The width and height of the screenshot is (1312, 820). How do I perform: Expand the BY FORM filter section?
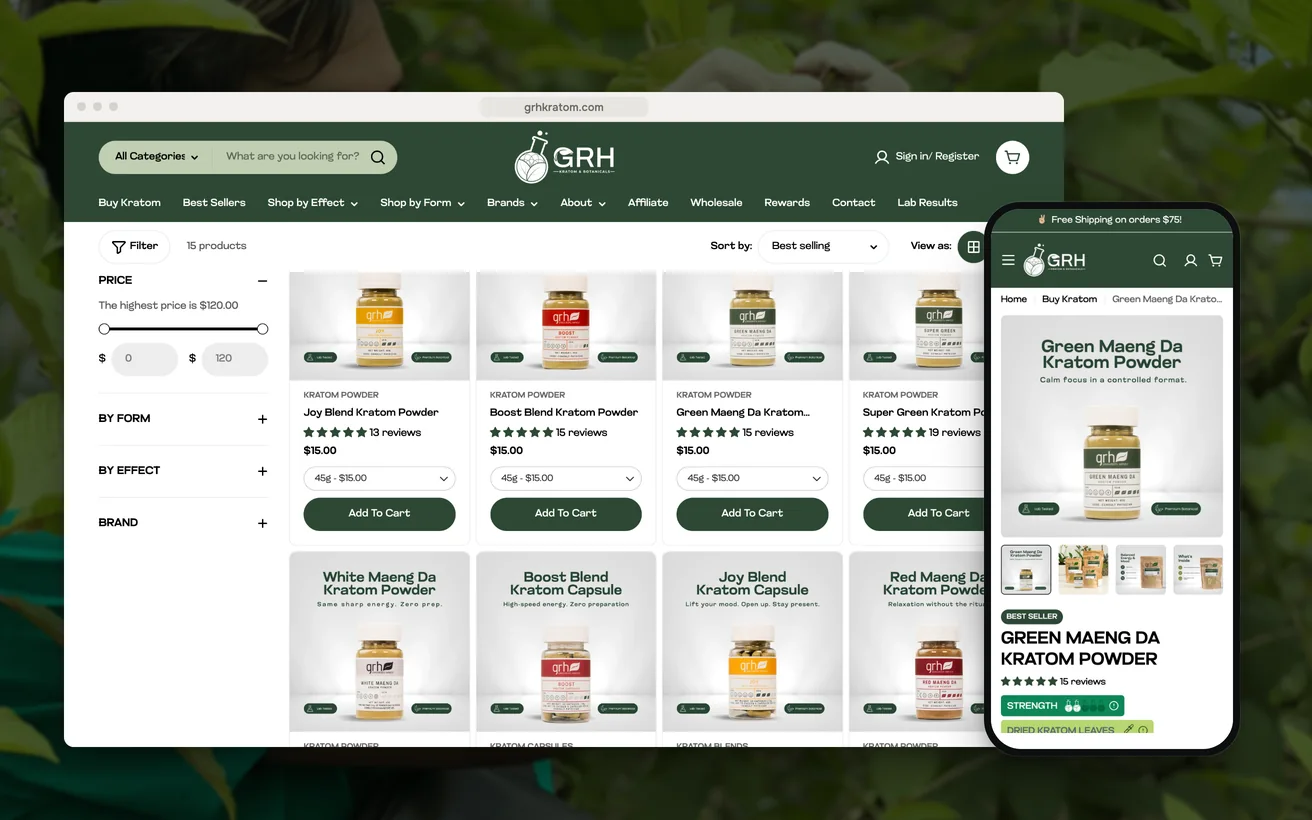click(262, 419)
